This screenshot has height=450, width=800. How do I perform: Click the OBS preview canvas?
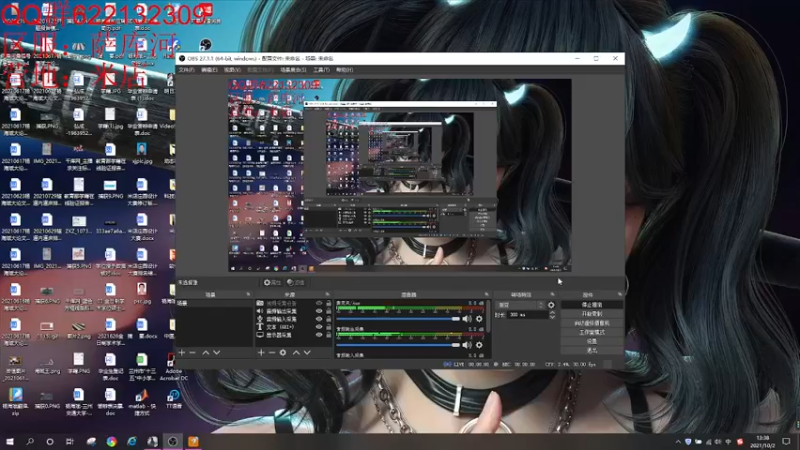pyautogui.click(x=399, y=175)
